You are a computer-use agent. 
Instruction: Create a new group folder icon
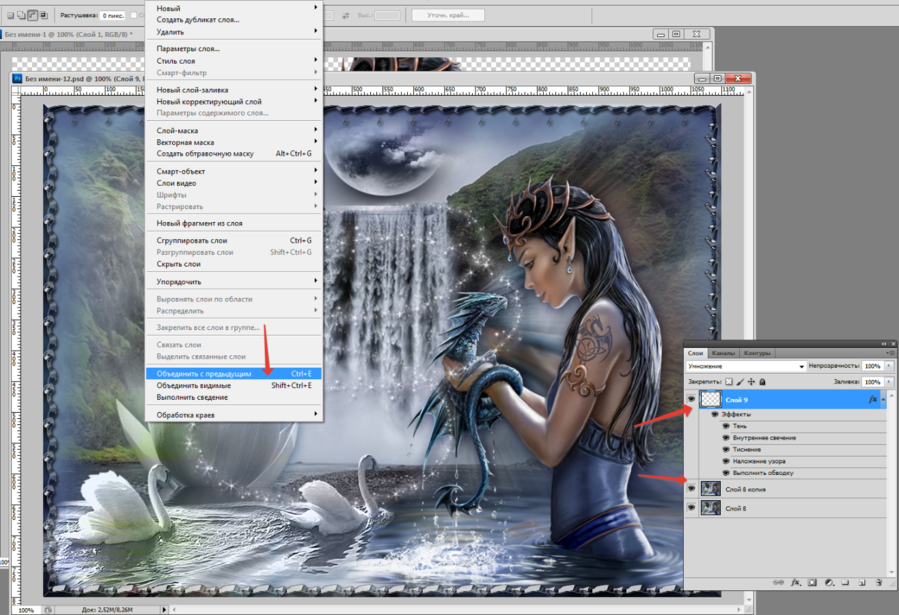(845, 582)
